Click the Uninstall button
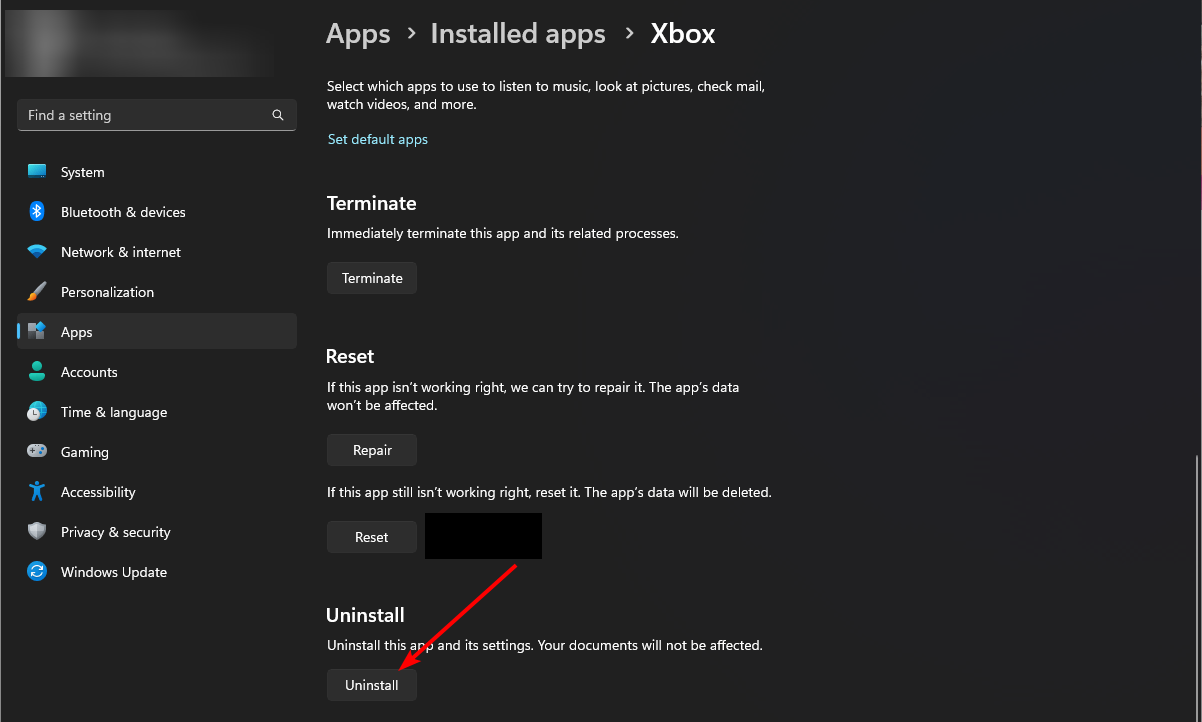The image size is (1202, 722). (x=372, y=685)
